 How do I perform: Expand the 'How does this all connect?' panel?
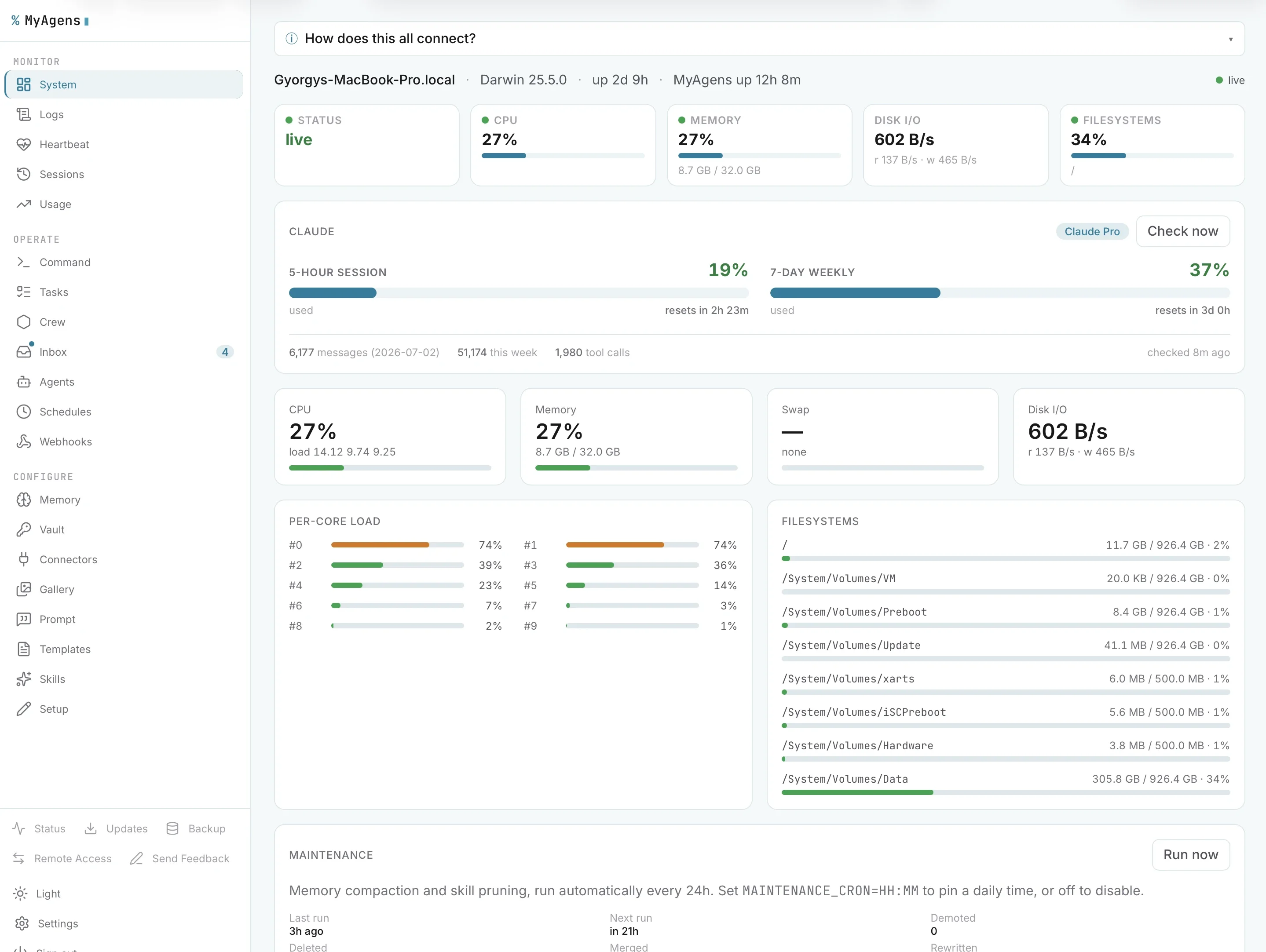759,38
